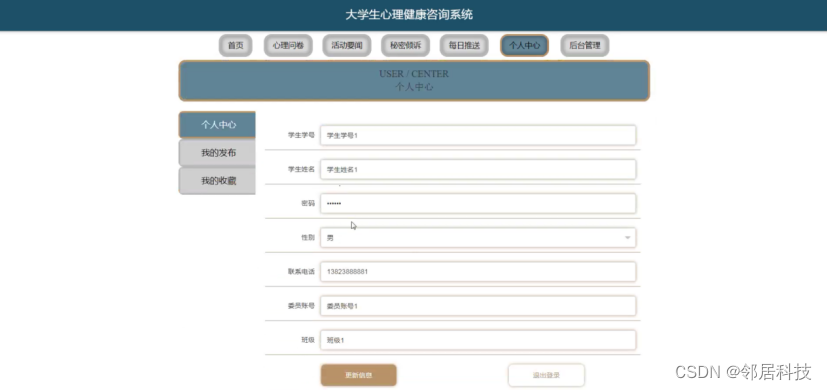Click the 更新信息 button

359,375
